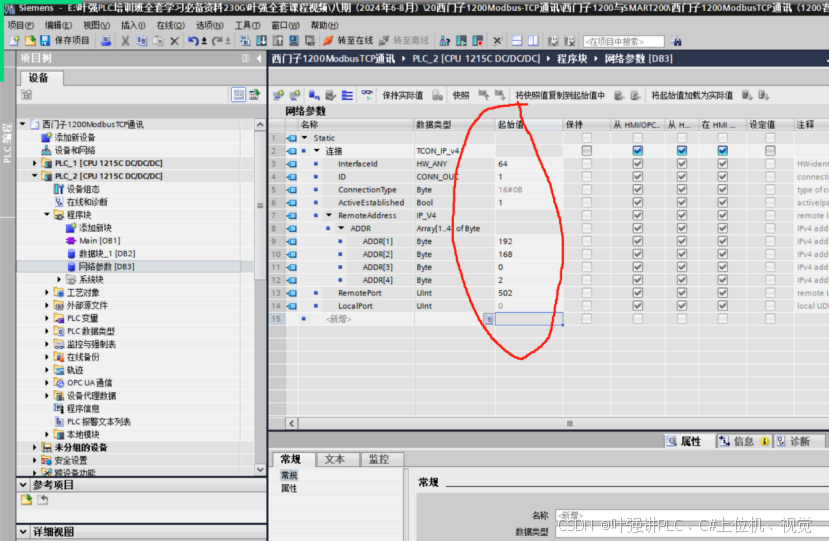The width and height of the screenshot is (829, 541).
Task: Toggle the Retain checkbox for the 连接 row
Action: (586, 151)
